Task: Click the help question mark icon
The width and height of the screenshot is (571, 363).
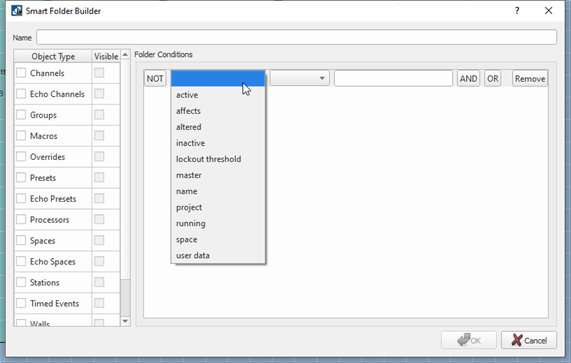Action: click(x=517, y=11)
